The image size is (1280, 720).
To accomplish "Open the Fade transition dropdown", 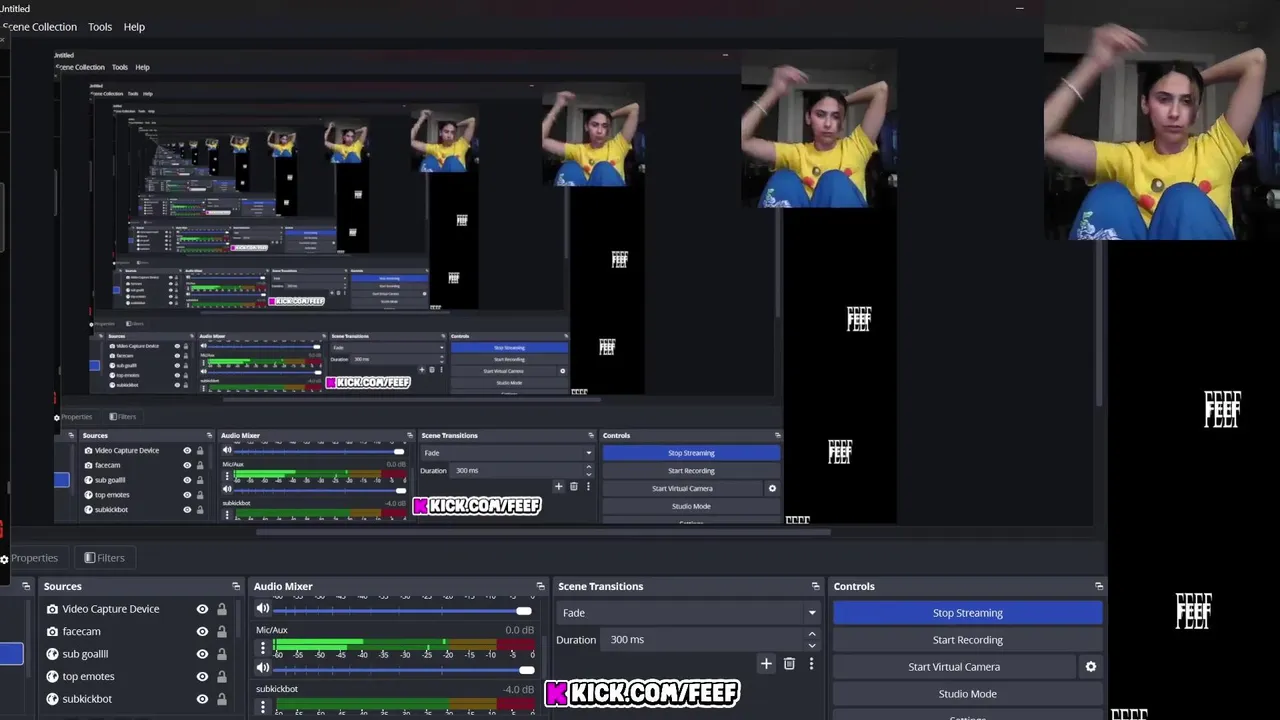I will click(688, 613).
